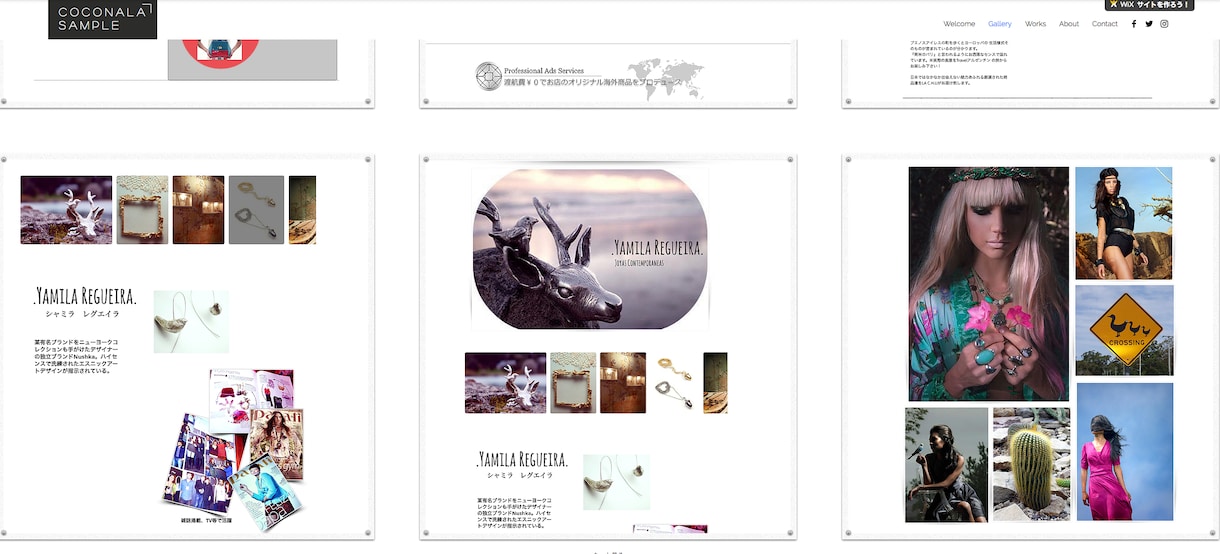Viewport: 1220px width, 554px height.
Task: Open bird earring photo in left card
Action: pos(191,322)
